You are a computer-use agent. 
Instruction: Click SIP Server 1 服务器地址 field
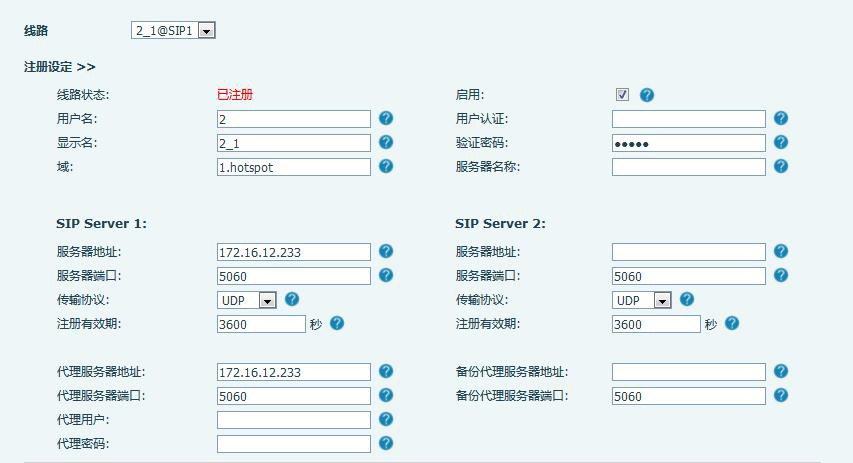[293, 252]
